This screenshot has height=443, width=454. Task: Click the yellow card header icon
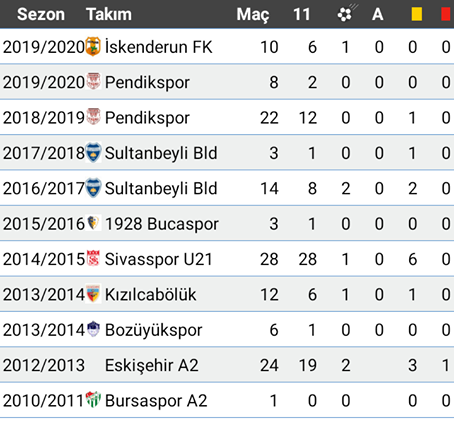click(417, 14)
